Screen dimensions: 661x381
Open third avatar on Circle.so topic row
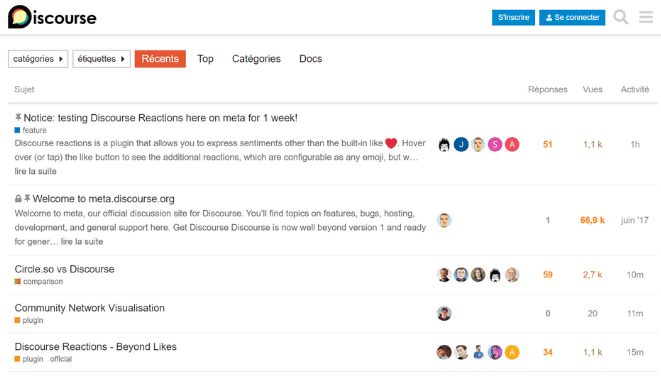click(x=478, y=275)
